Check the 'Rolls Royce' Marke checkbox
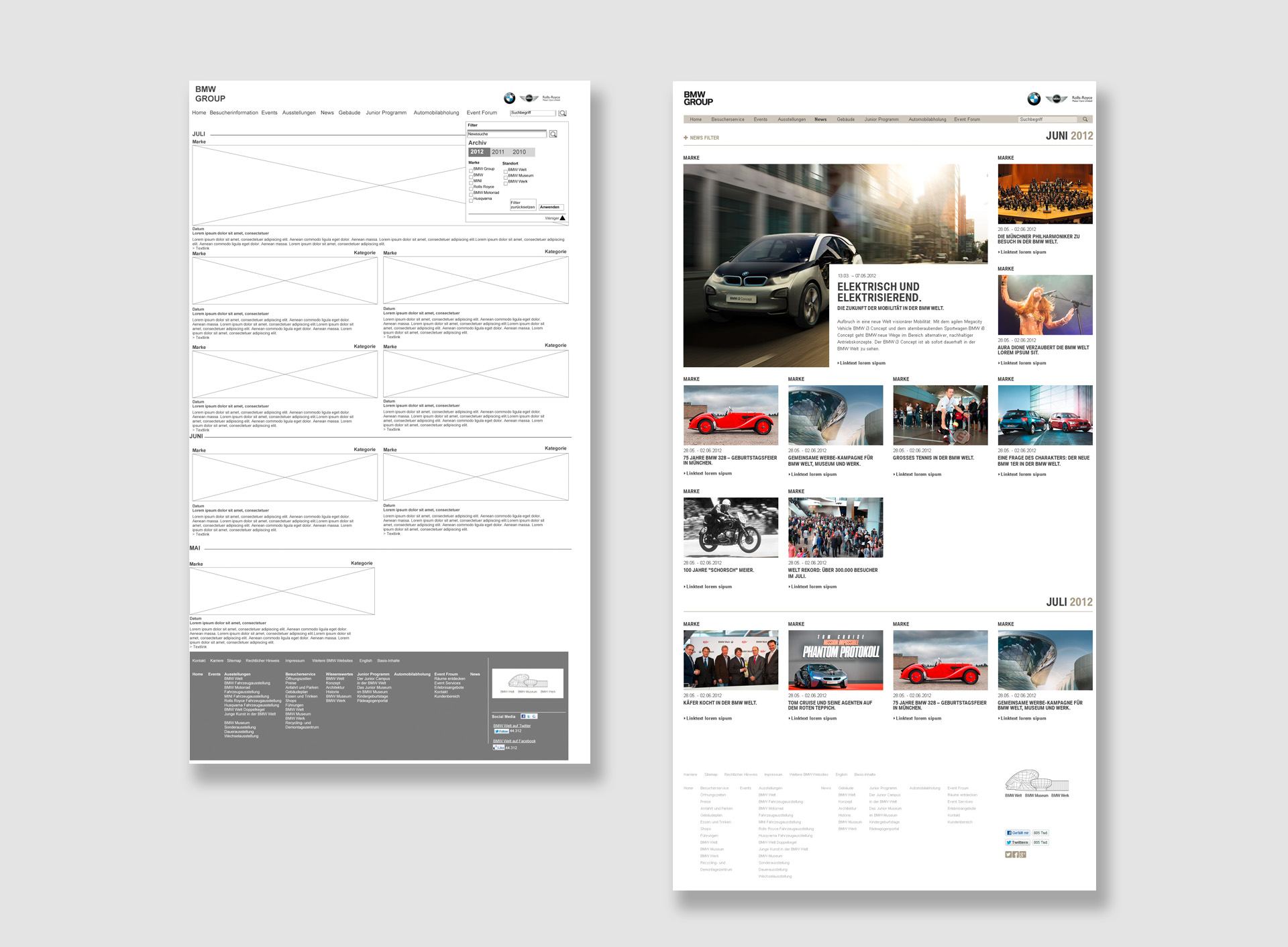1288x947 pixels. click(471, 187)
